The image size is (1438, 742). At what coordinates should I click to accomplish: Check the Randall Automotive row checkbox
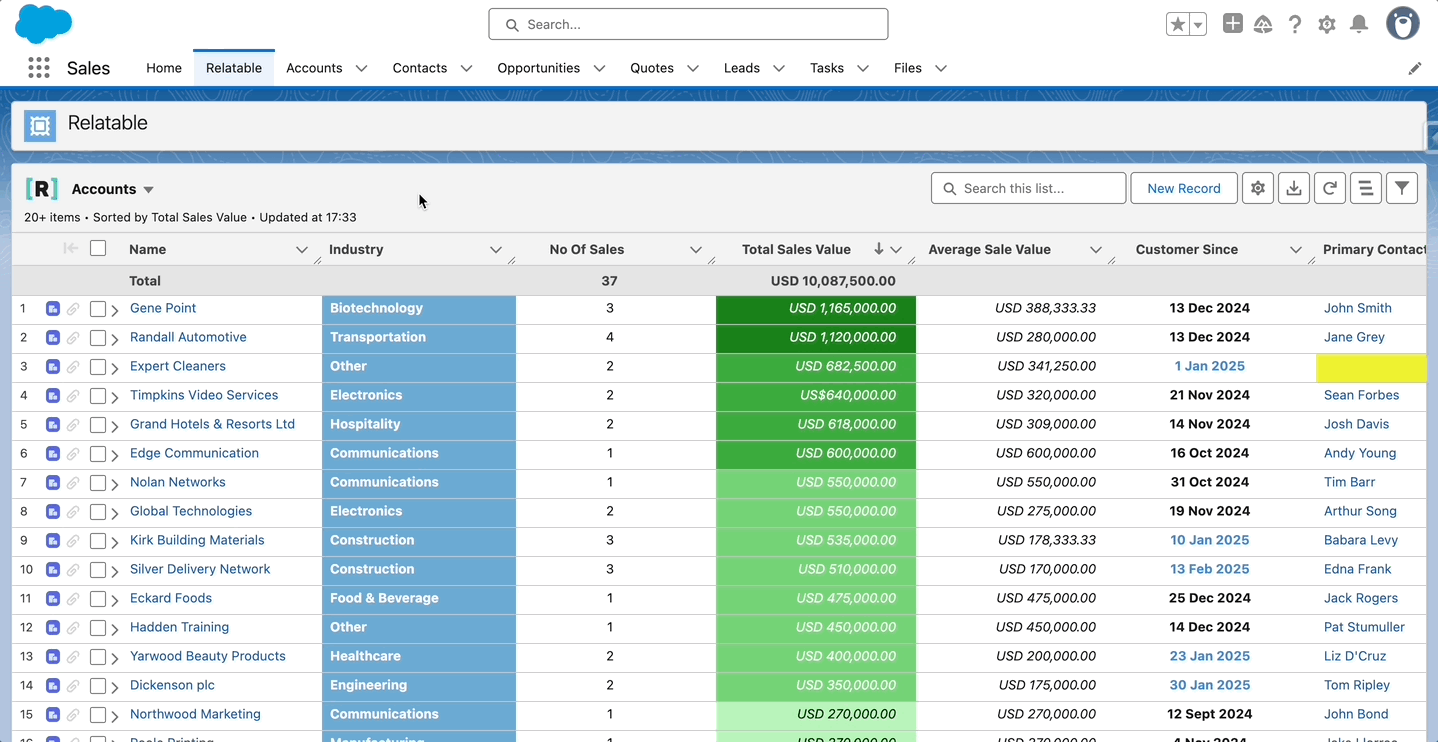(x=98, y=338)
